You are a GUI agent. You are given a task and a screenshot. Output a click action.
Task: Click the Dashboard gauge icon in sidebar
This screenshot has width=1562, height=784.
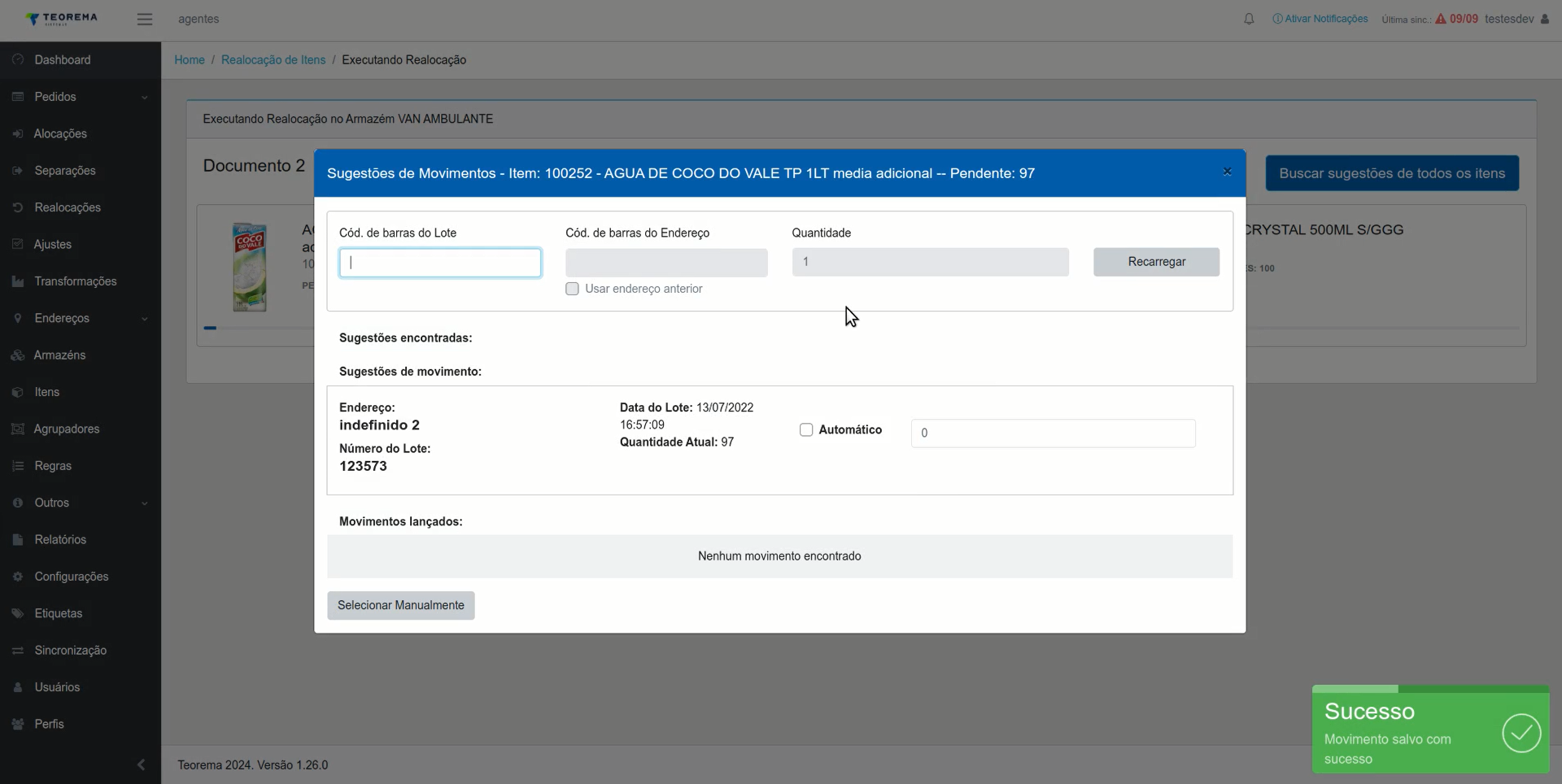[18, 59]
